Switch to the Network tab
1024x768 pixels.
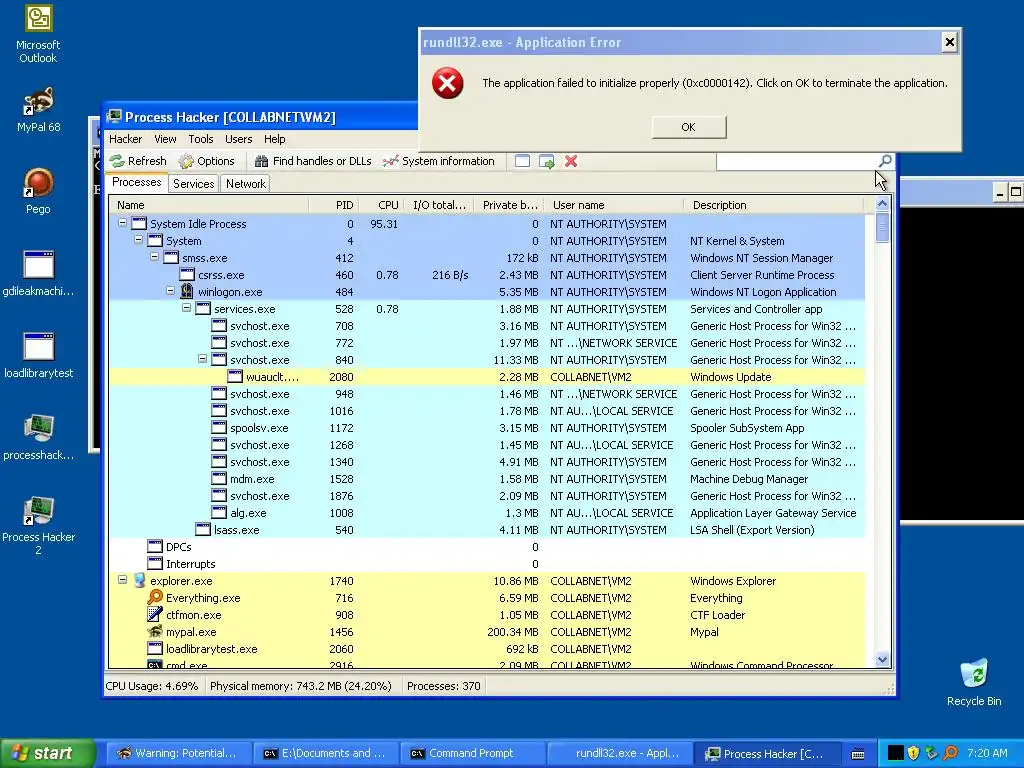tap(246, 184)
